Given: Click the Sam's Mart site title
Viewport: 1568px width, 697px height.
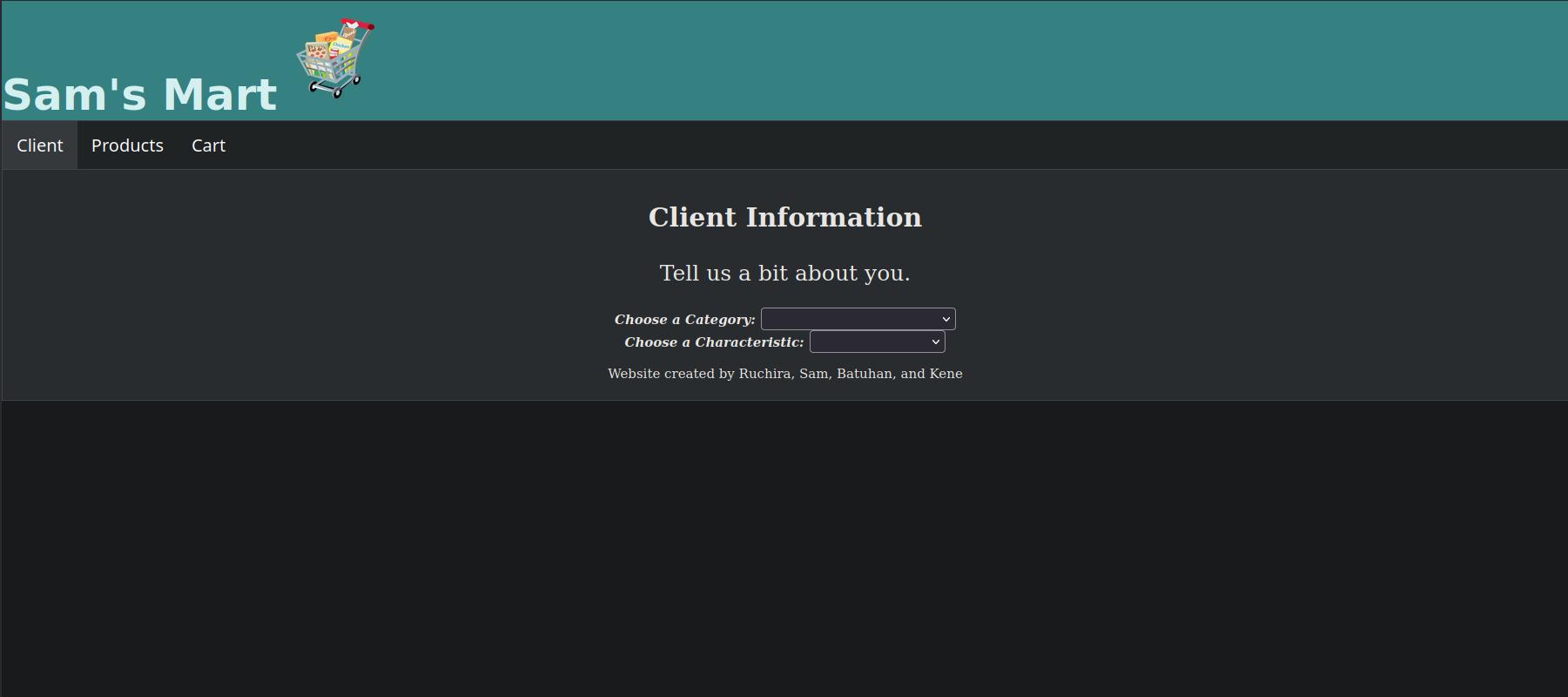Looking at the screenshot, I should (x=140, y=94).
